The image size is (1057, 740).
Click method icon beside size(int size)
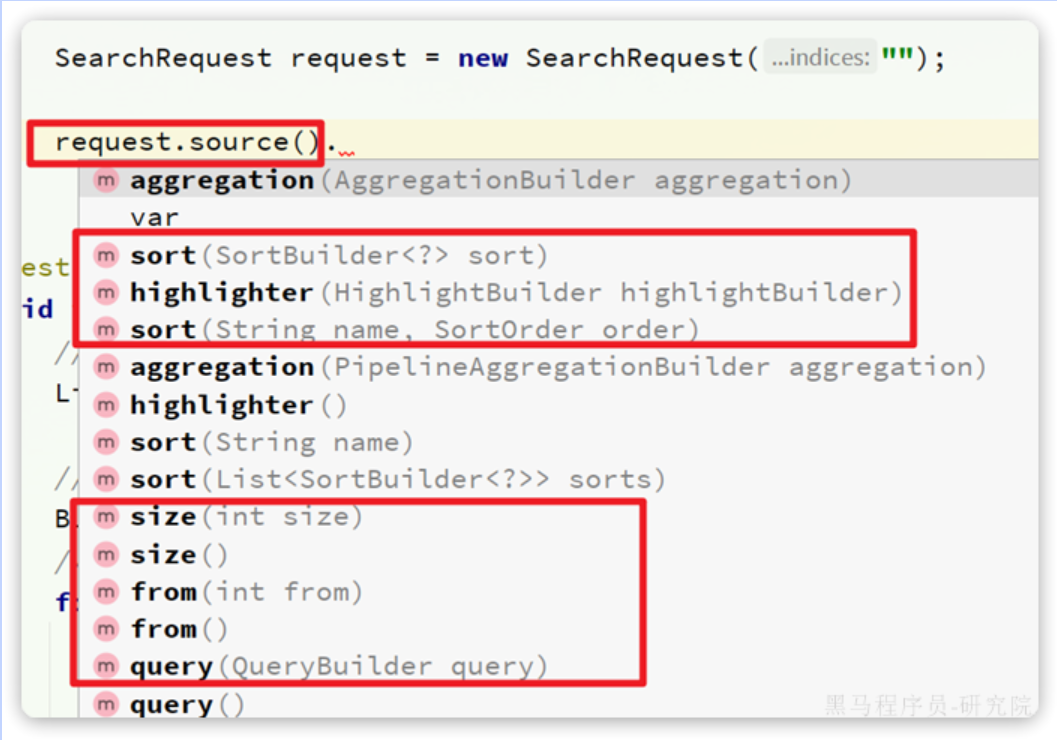coord(105,517)
